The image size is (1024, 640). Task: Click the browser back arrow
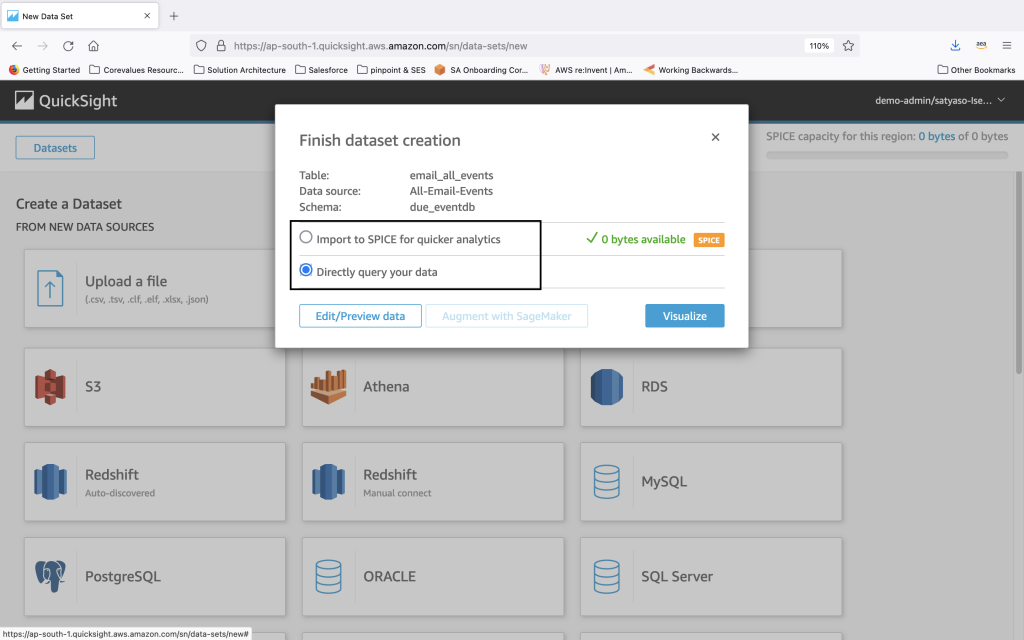(x=17, y=46)
